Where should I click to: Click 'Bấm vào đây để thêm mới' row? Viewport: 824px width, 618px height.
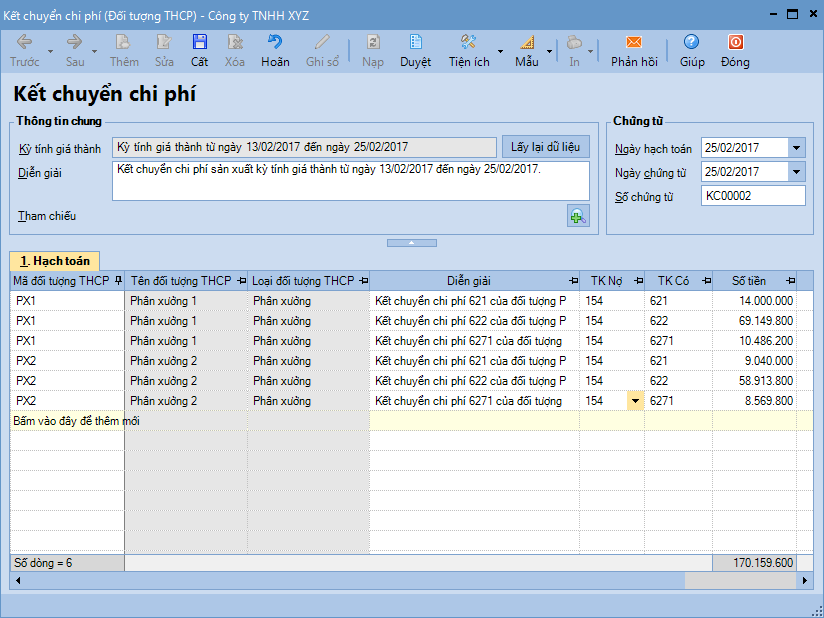(76, 421)
